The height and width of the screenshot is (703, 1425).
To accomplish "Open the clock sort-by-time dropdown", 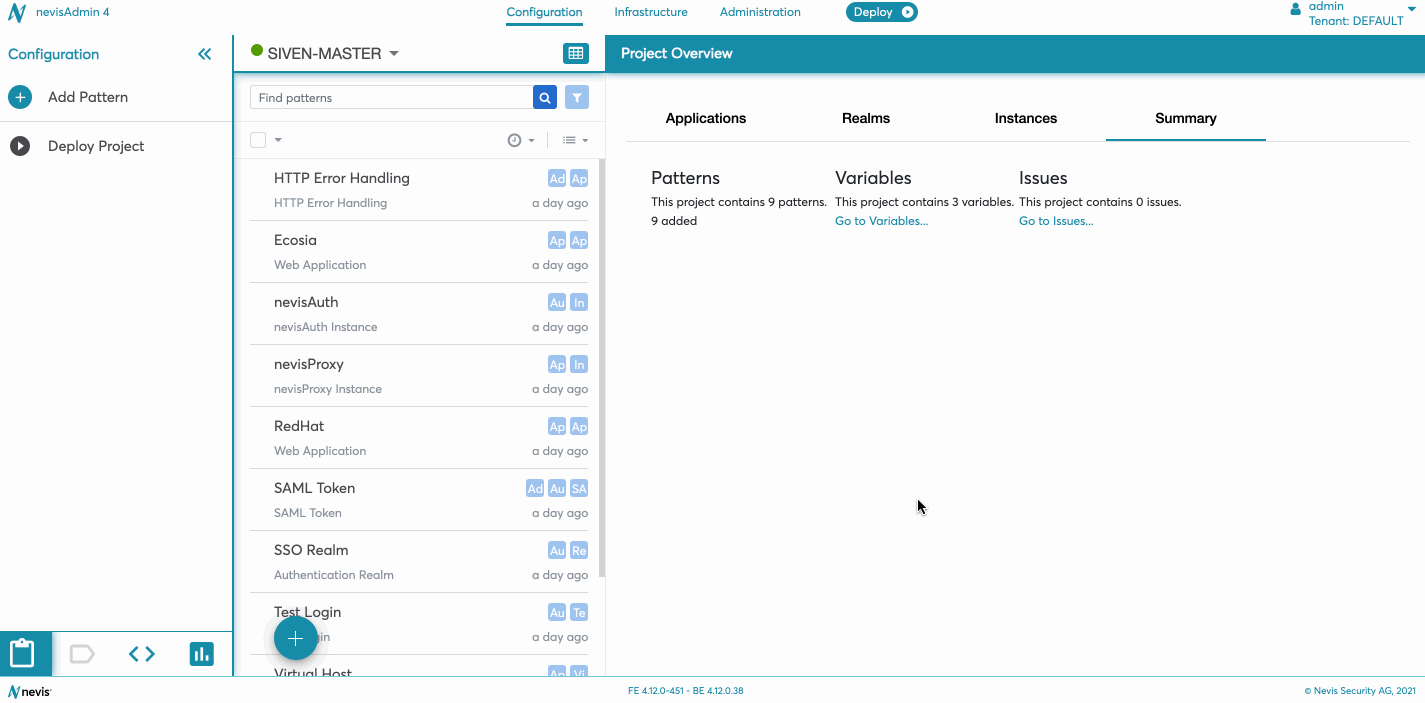I will pyautogui.click(x=521, y=141).
